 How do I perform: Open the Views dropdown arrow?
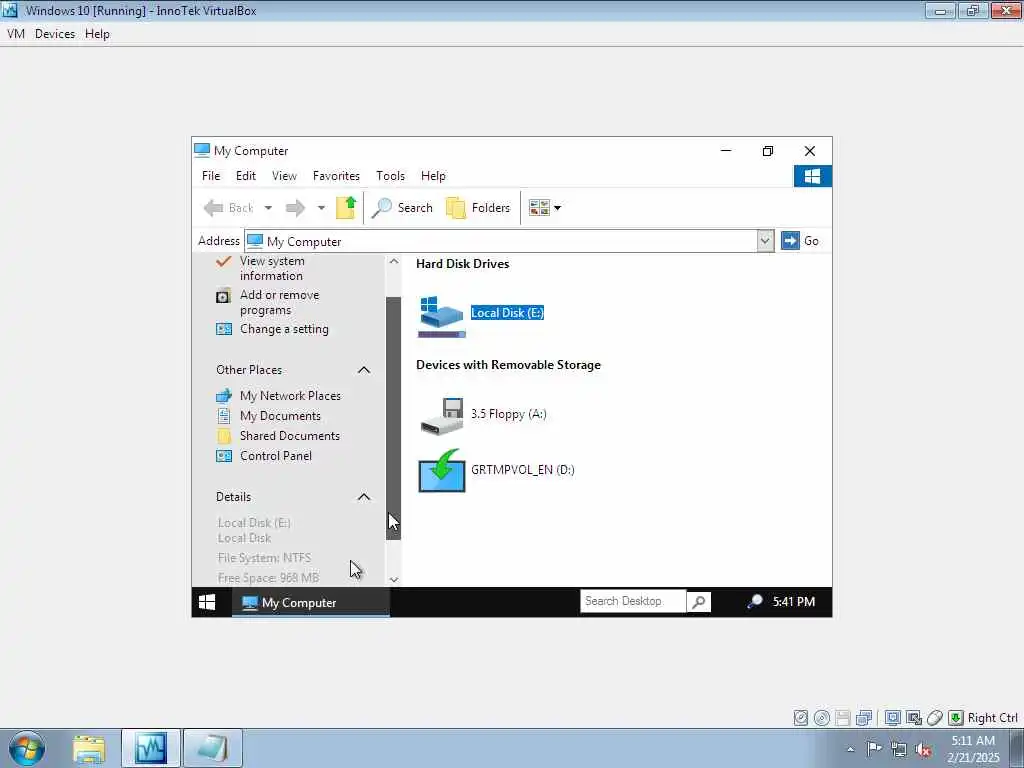(x=558, y=208)
